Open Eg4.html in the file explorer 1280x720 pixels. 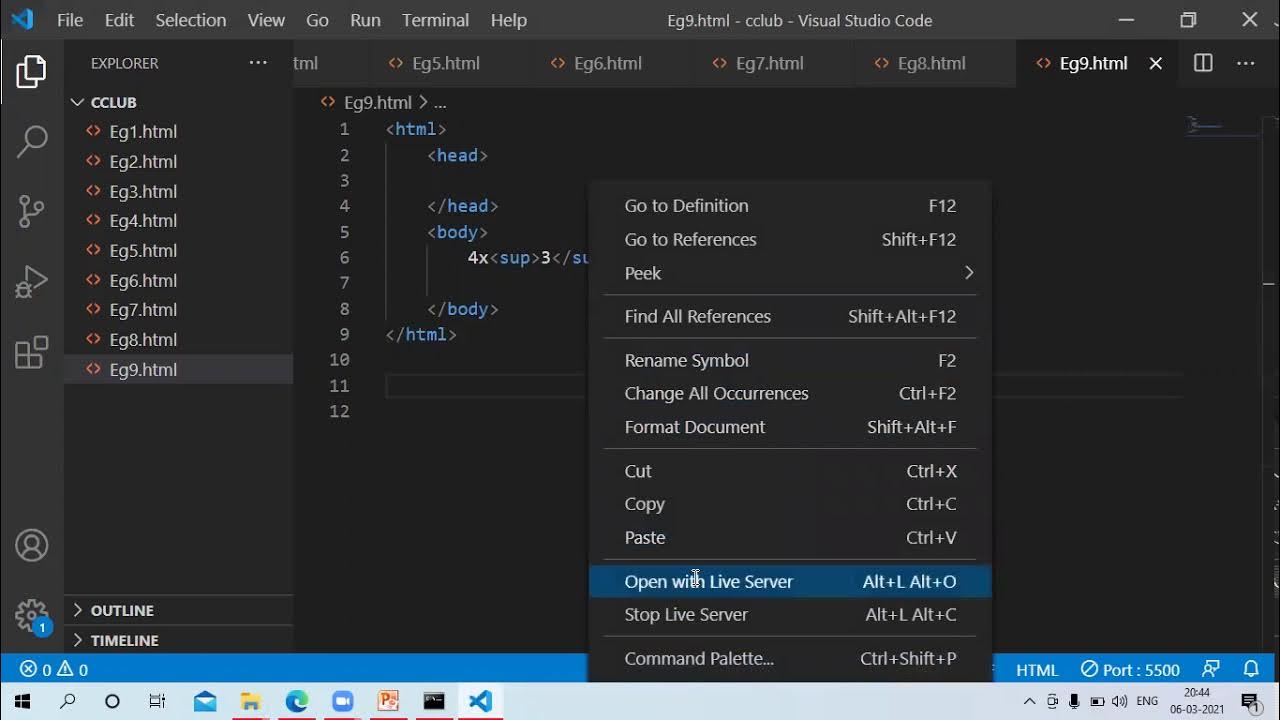tap(143, 221)
